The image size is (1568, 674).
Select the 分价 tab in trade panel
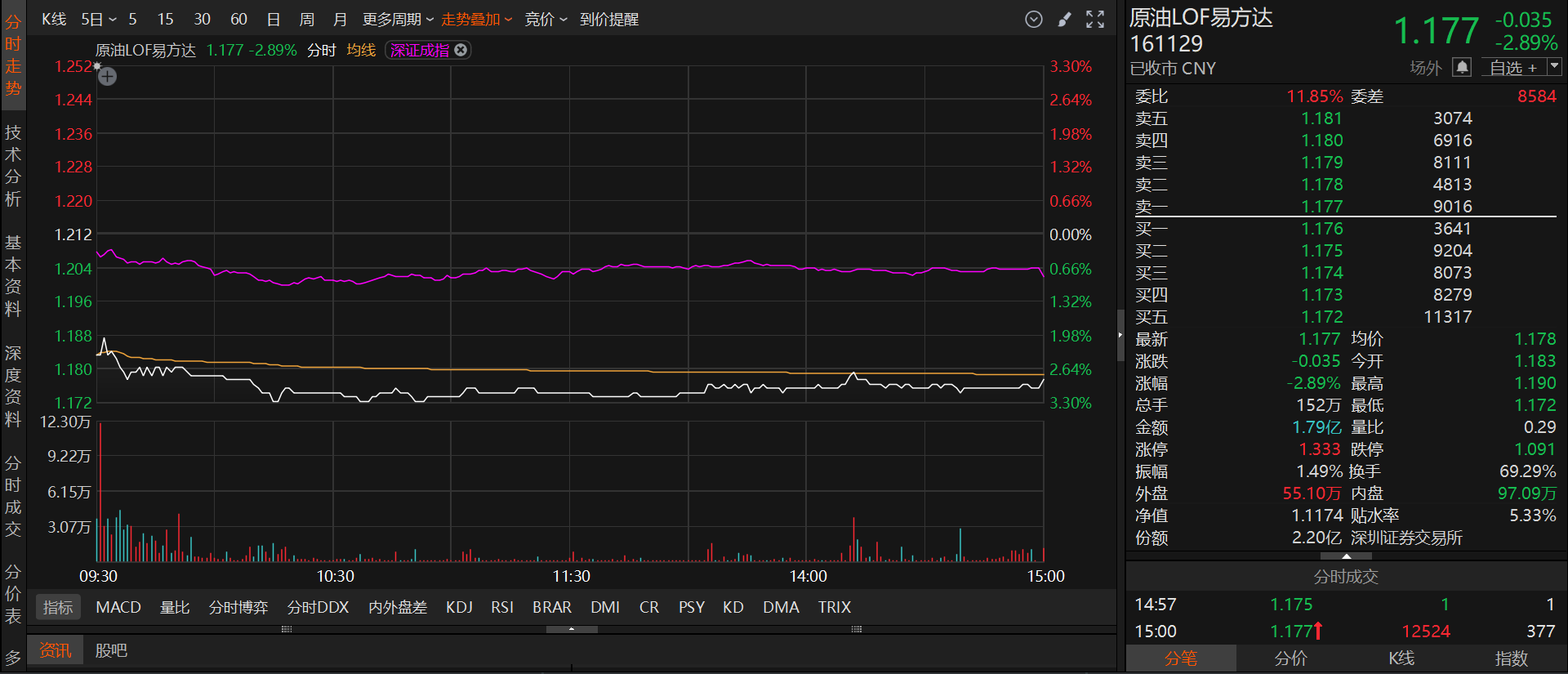pyautogui.click(x=1290, y=658)
